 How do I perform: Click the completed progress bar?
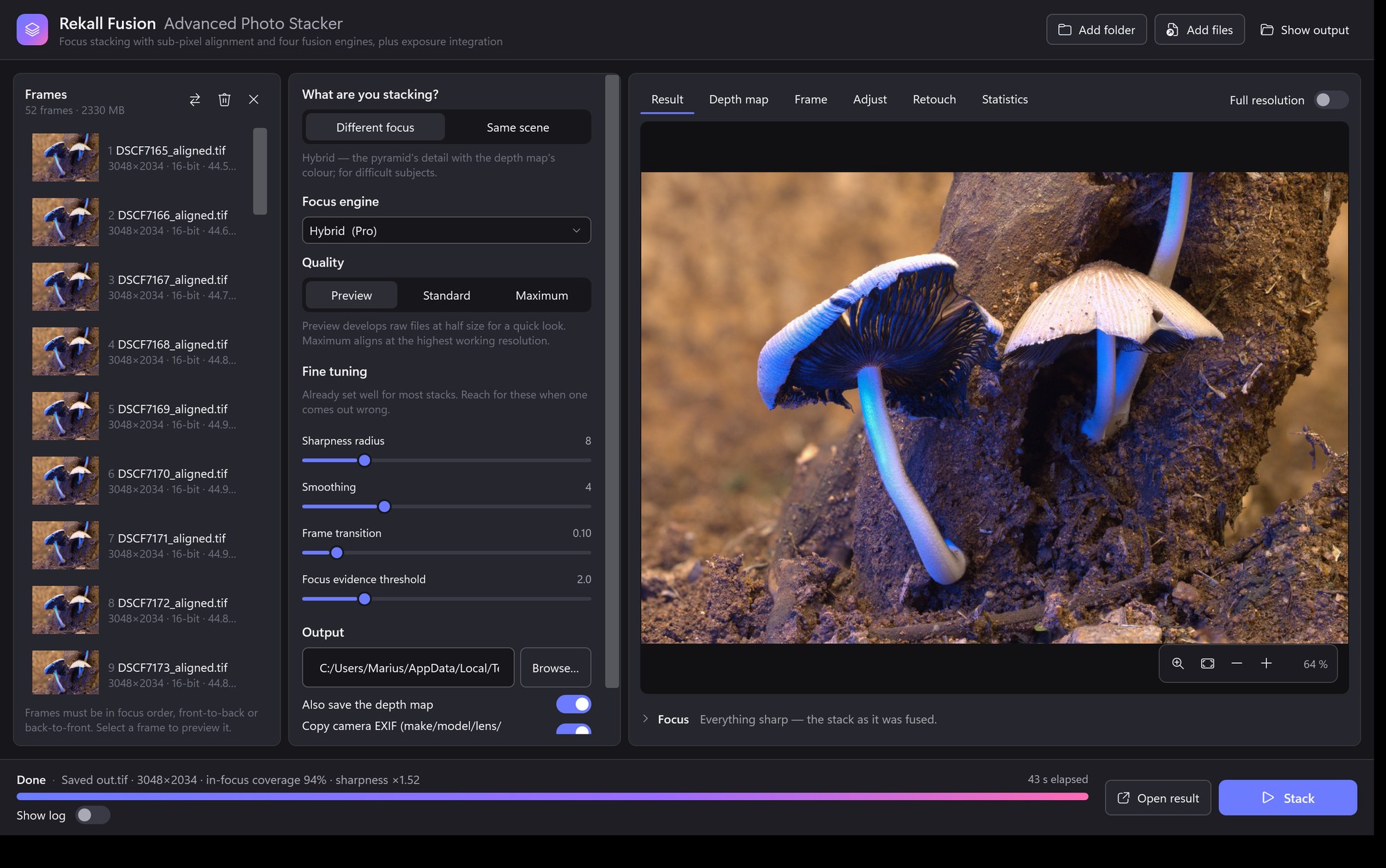coord(552,797)
